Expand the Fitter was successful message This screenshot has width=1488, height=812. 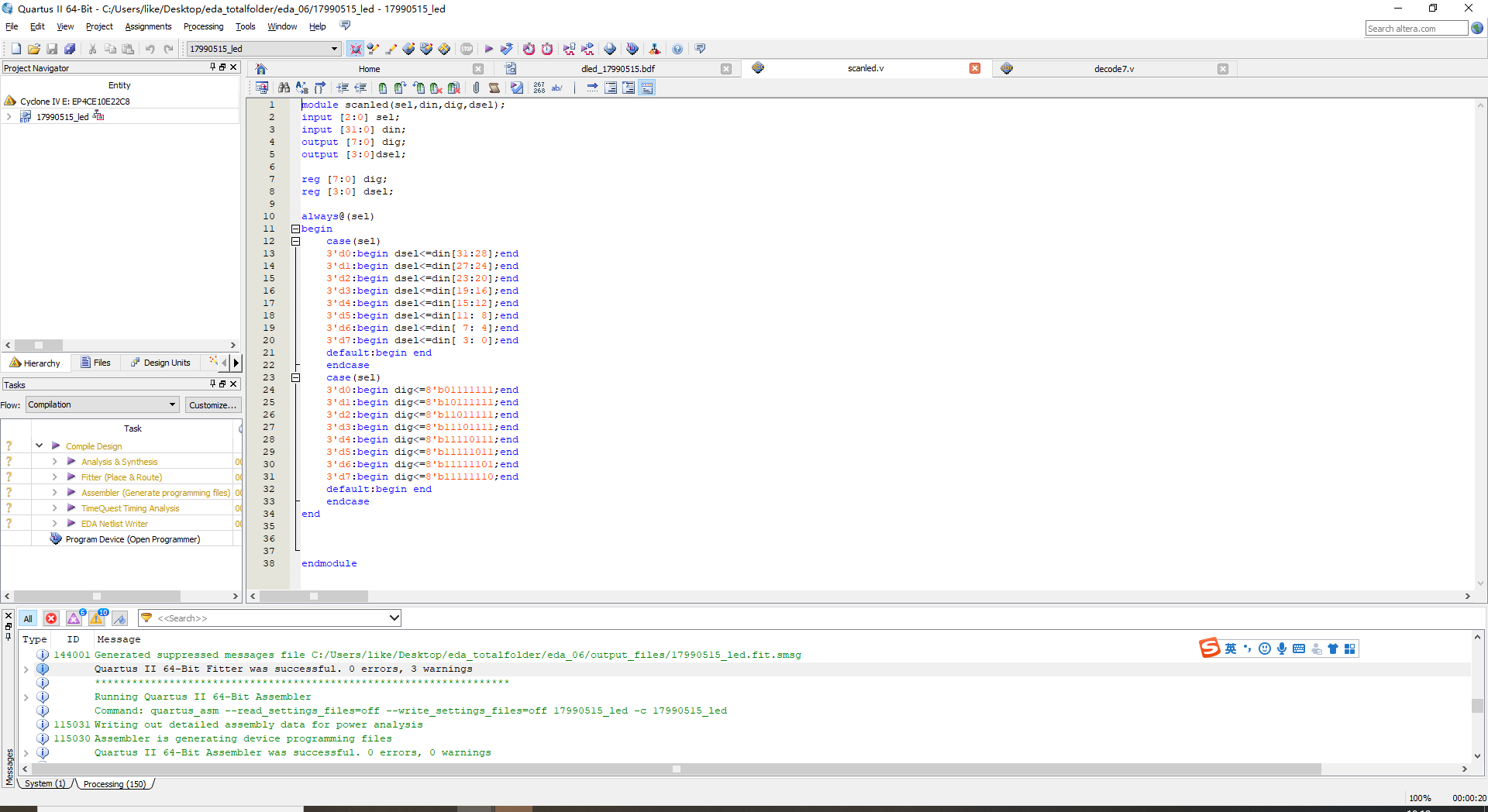click(26, 669)
